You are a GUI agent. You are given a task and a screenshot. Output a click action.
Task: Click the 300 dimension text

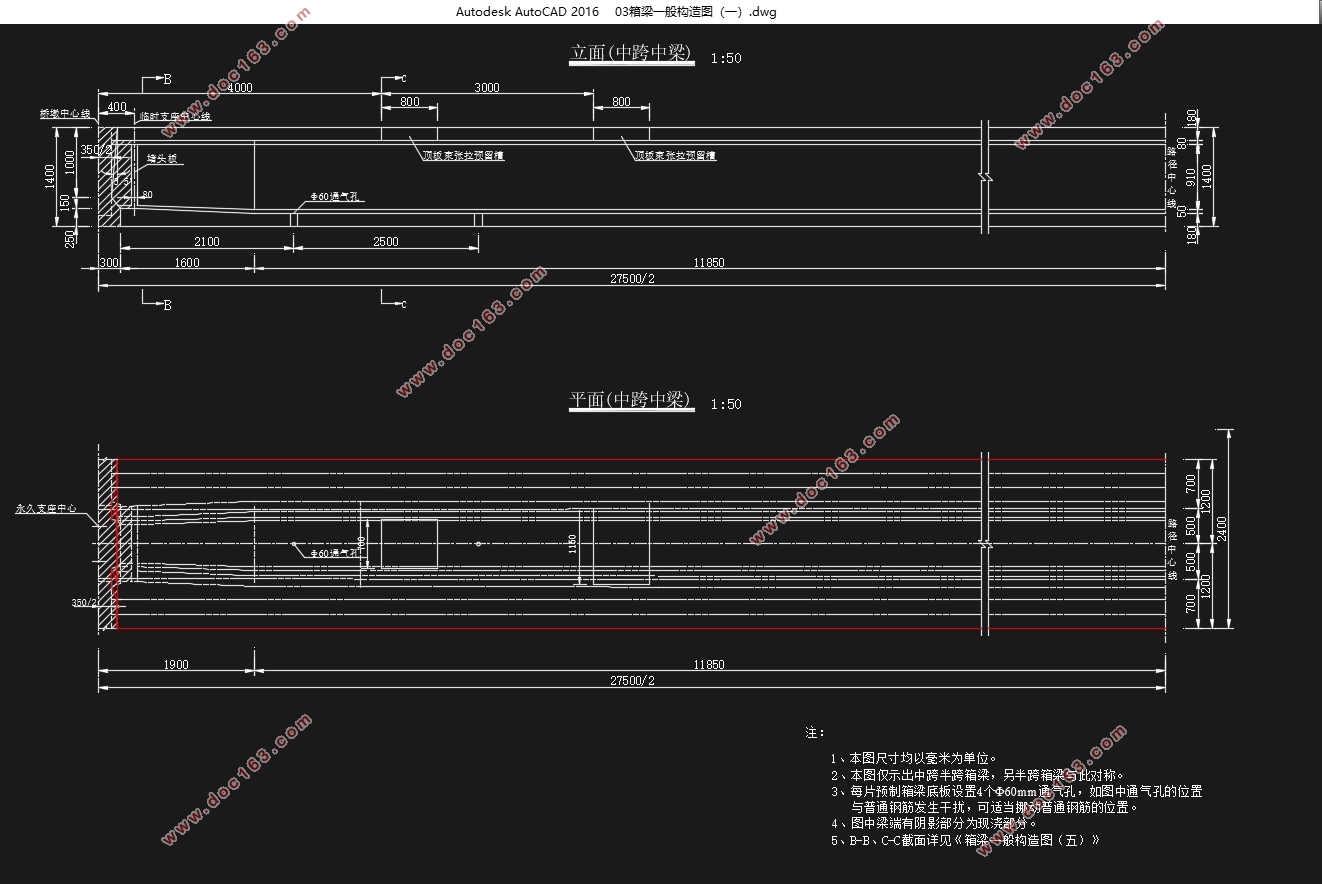click(x=108, y=263)
